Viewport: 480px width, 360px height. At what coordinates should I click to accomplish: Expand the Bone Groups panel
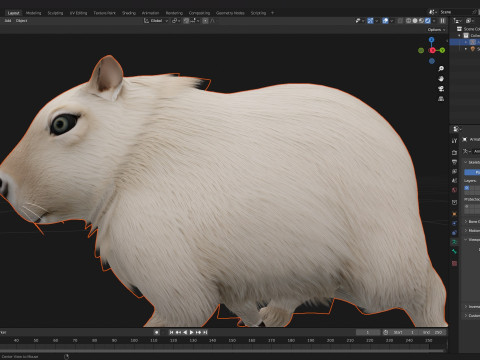coord(471,222)
